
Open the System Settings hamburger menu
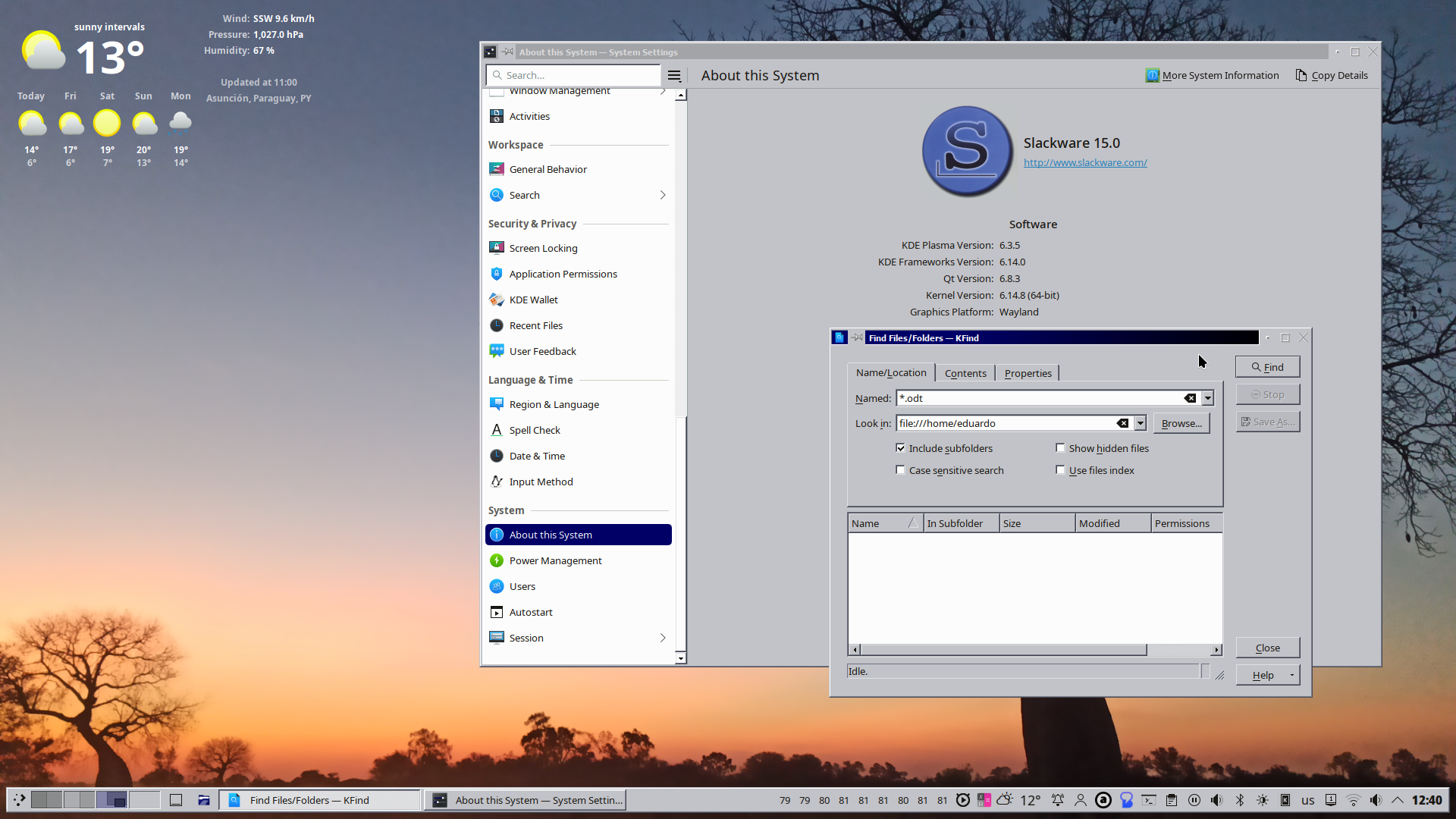pos(674,75)
